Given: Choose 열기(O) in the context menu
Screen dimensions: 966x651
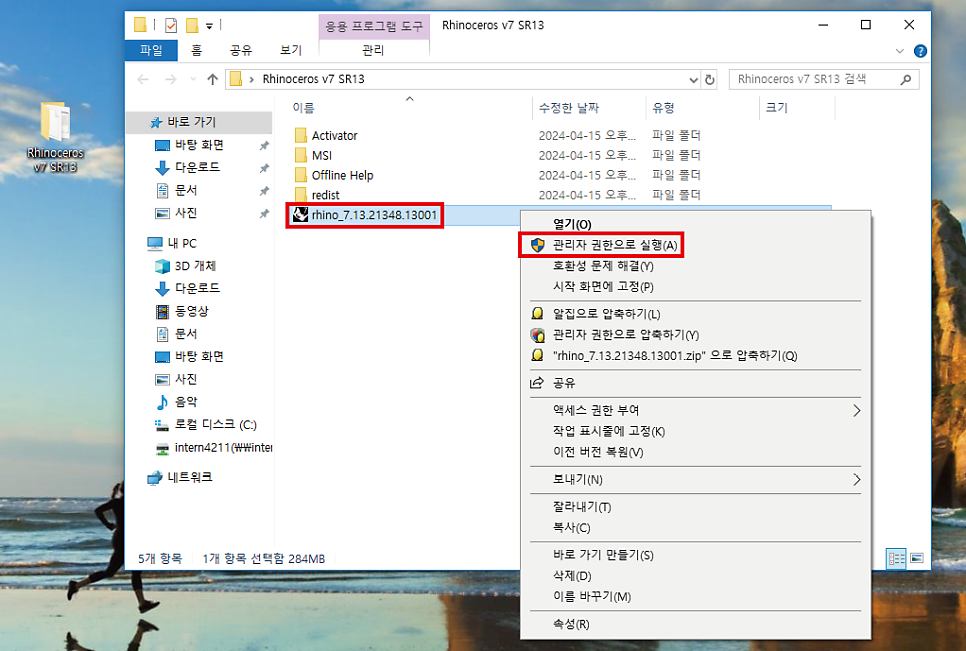Looking at the screenshot, I should coord(696,224).
